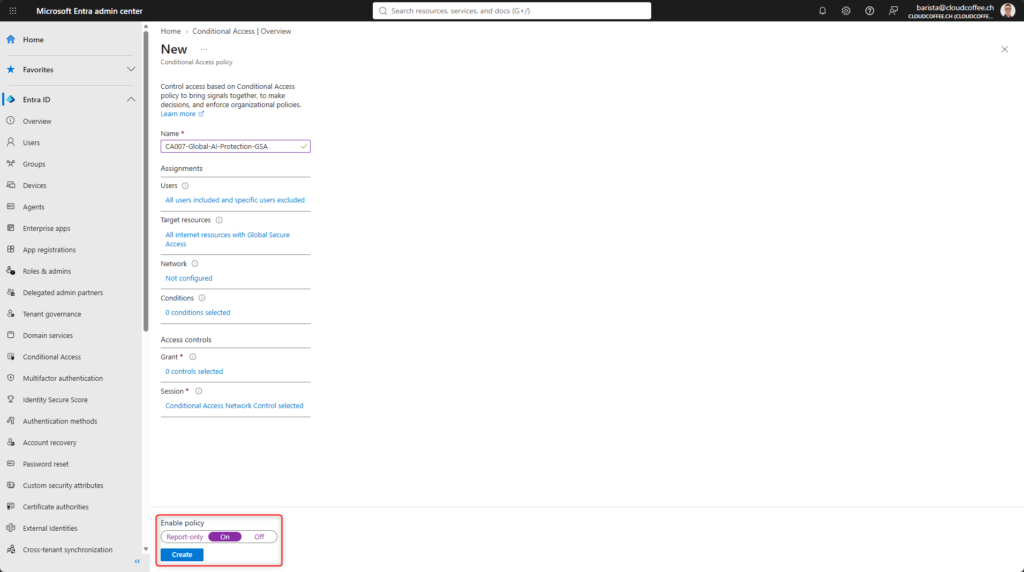Open Authentication methods in sidebar
This screenshot has width=1024, height=572.
point(59,421)
